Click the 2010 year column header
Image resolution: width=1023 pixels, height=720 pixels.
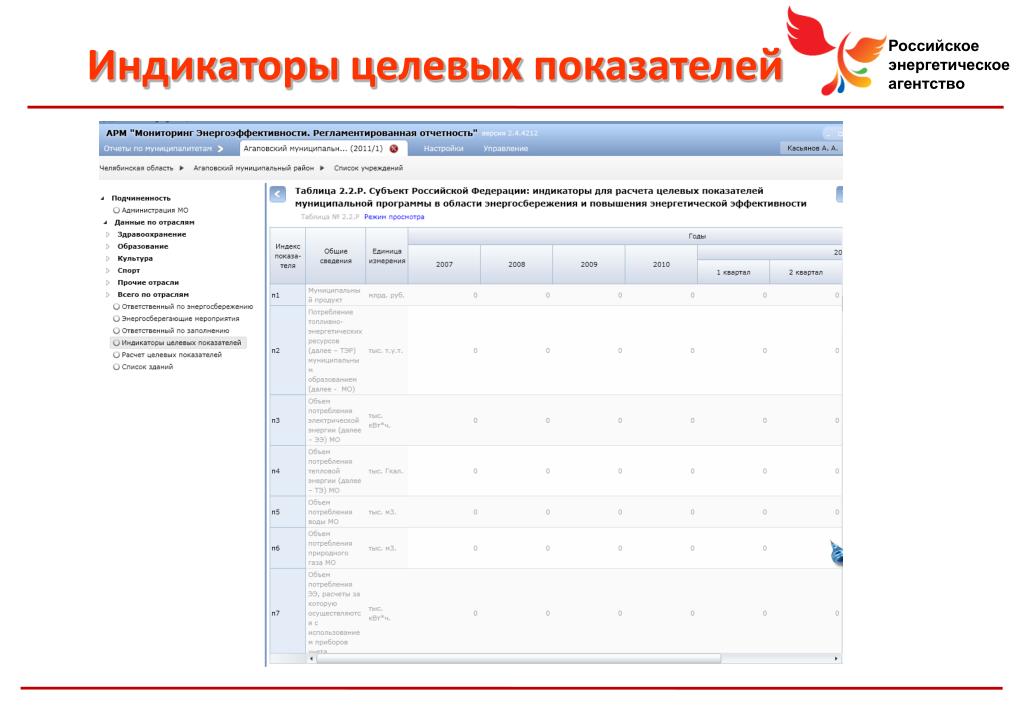662,264
